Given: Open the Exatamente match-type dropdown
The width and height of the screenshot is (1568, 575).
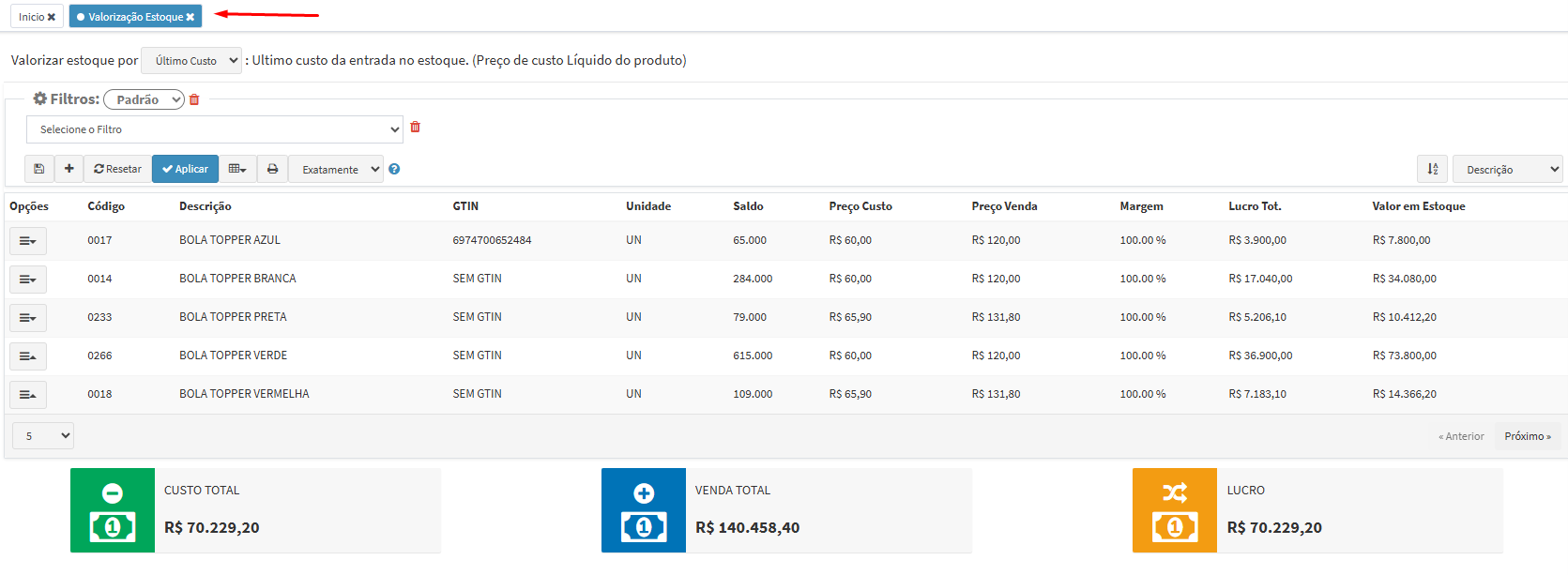Looking at the screenshot, I should pos(336,170).
